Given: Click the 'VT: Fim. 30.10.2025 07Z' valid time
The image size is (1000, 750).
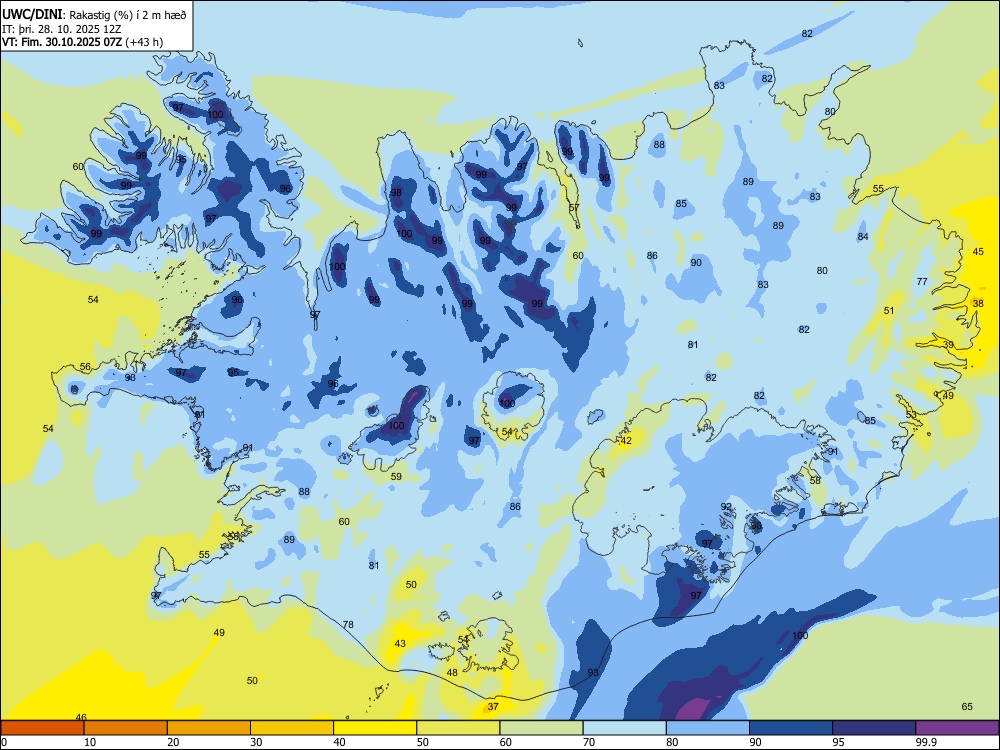Looking at the screenshot, I should point(62,42).
